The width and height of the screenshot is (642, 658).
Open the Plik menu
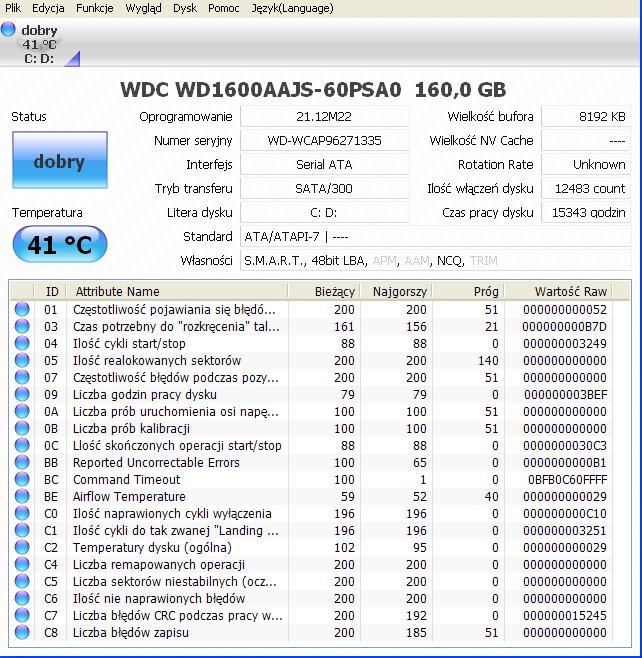click(x=13, y=8)
